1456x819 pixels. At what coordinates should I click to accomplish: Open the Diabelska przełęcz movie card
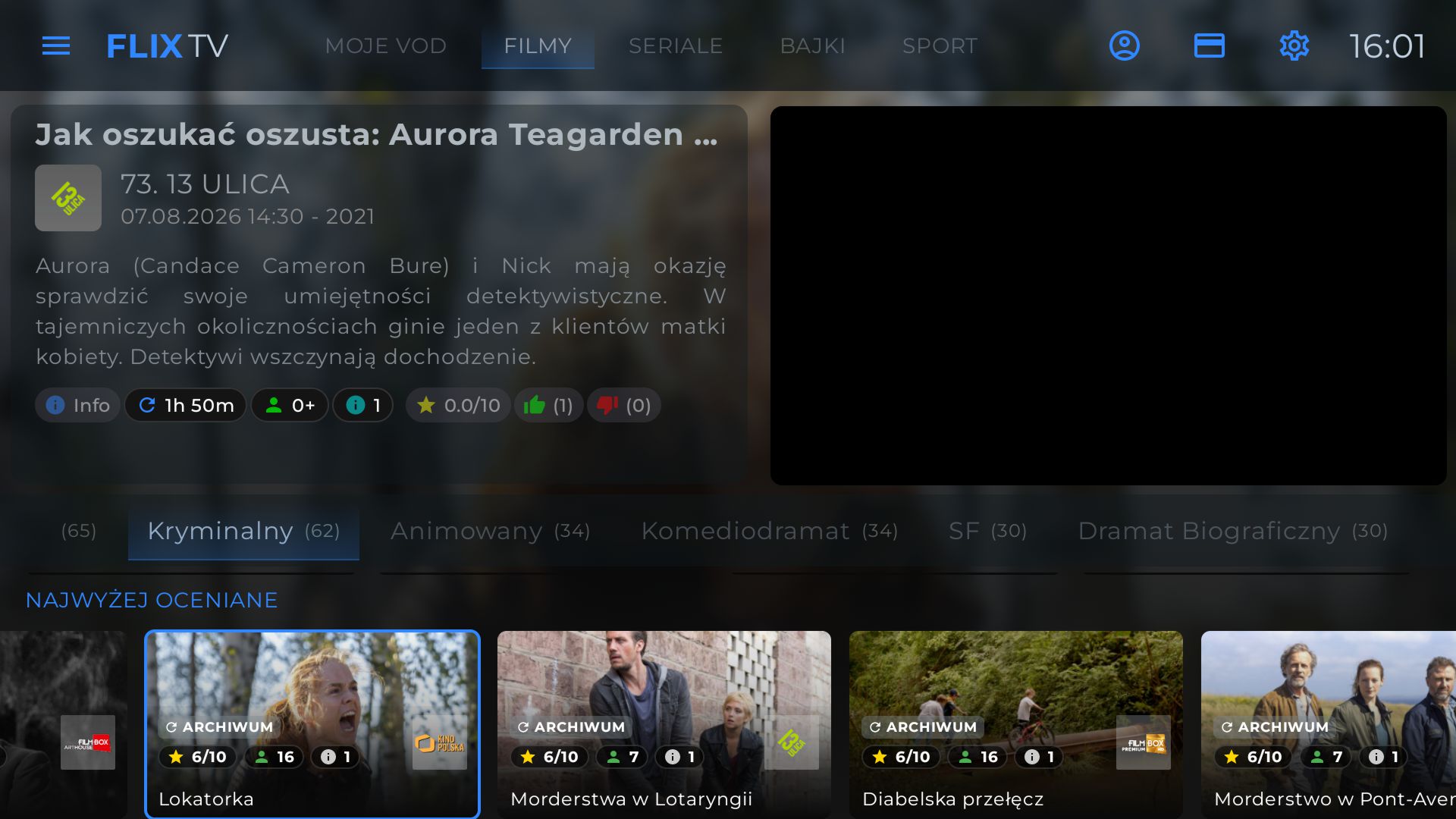click(1016, 725)
